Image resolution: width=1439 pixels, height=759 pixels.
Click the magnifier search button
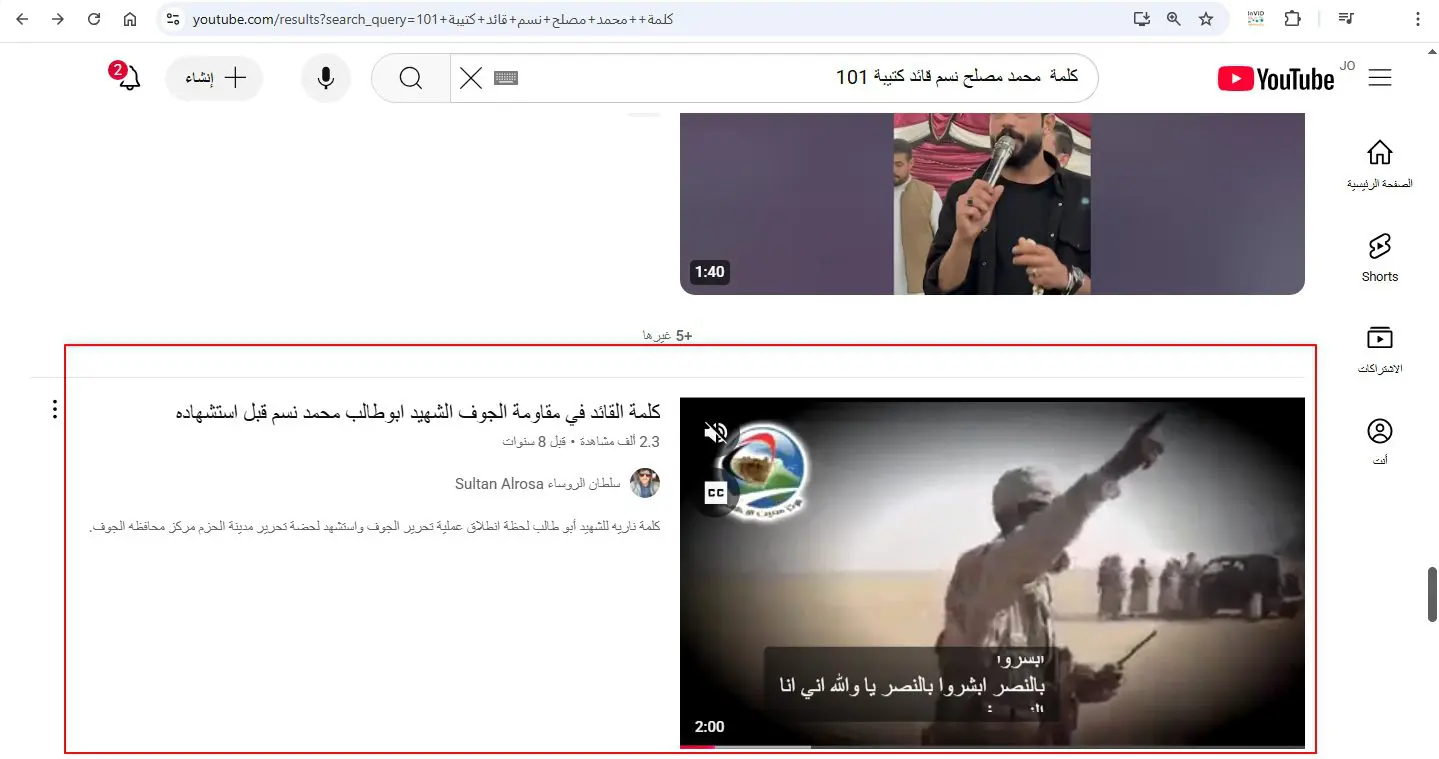coord(411,78)
